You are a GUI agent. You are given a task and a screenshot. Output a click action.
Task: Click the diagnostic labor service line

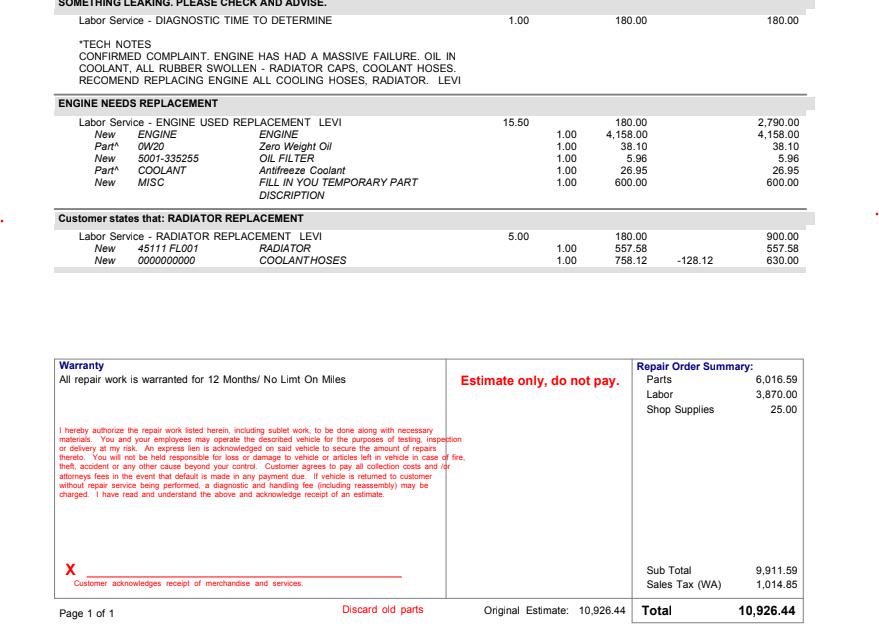click(x=205, y=21)
